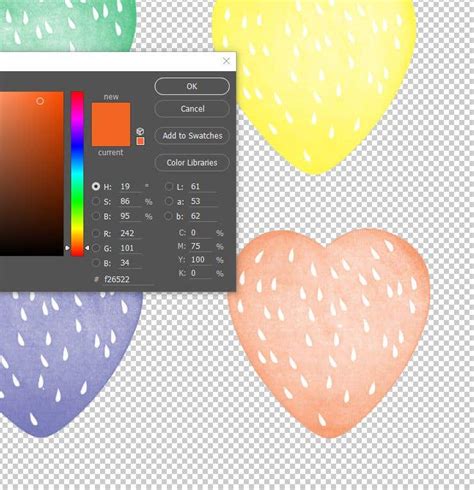This screenshot has height=490, width=474.
Task: Click the new orange color preview
Action: point(111,114)
